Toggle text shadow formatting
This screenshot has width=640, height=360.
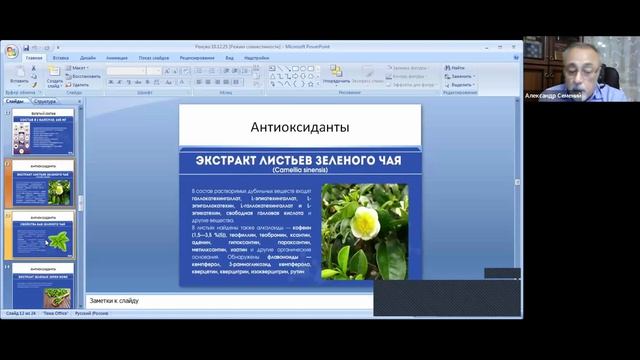click(147, 82)
